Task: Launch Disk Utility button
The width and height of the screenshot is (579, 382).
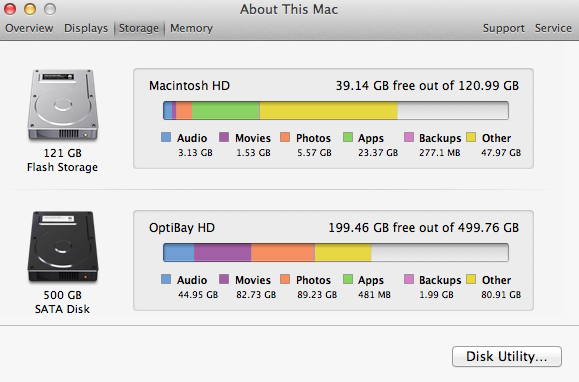Action: coord(507,357)
